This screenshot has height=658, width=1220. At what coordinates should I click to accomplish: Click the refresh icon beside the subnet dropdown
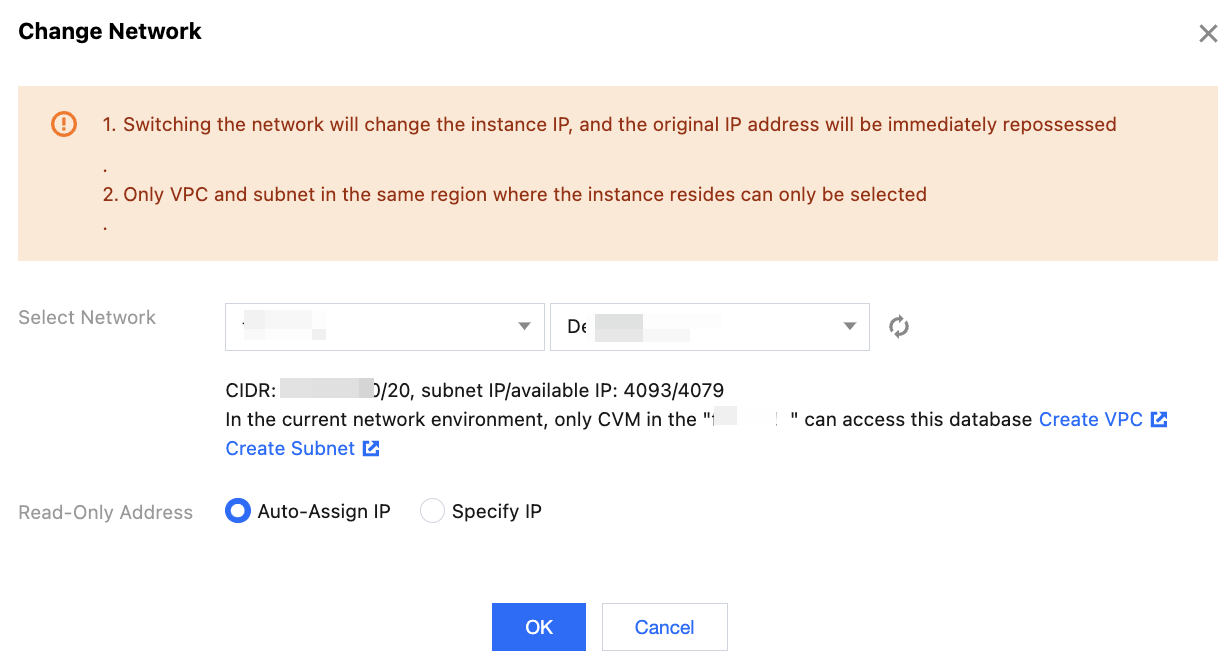(x=899, y=327)
